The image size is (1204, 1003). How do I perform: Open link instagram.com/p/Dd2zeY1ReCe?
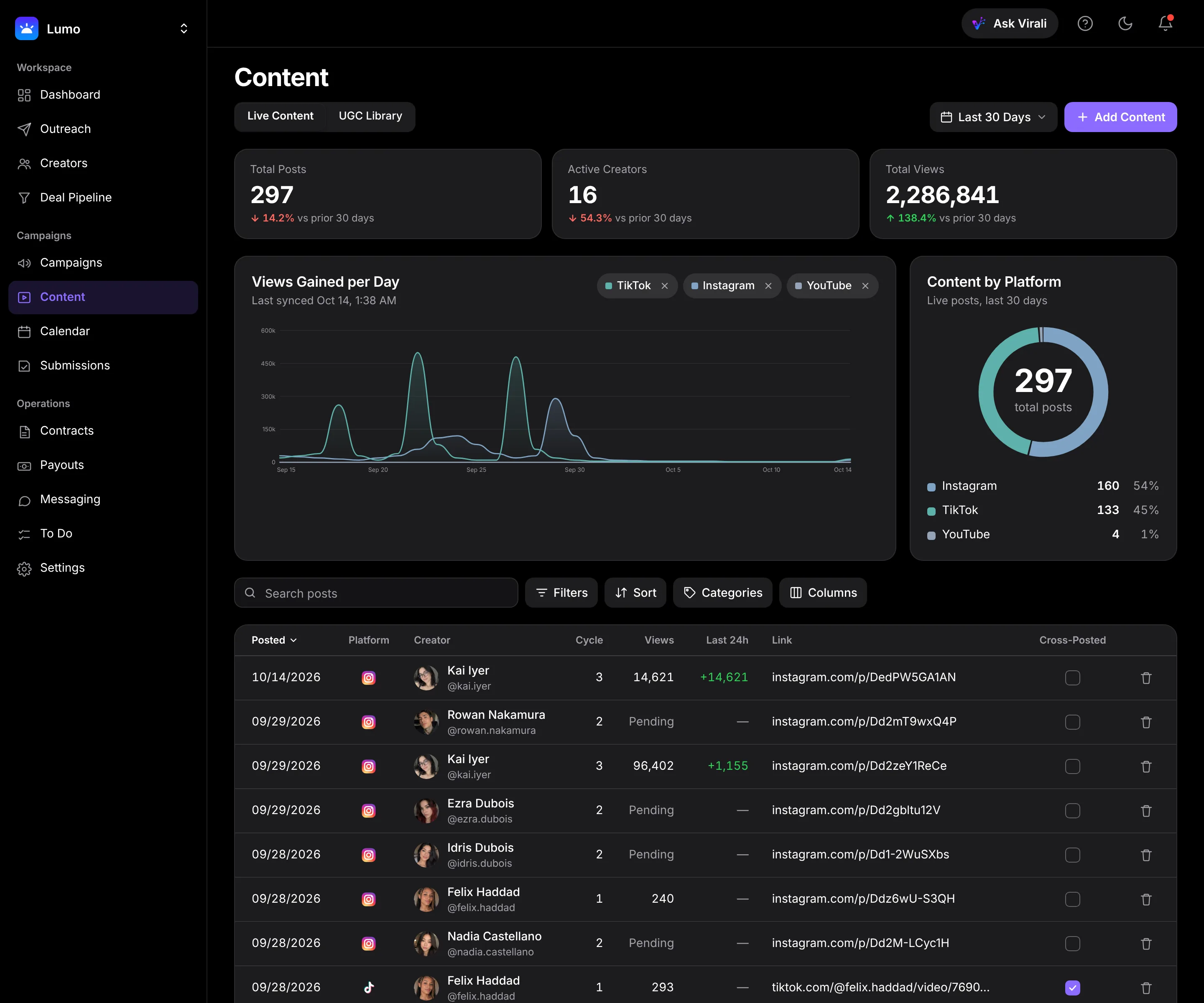tap(859, 766)
